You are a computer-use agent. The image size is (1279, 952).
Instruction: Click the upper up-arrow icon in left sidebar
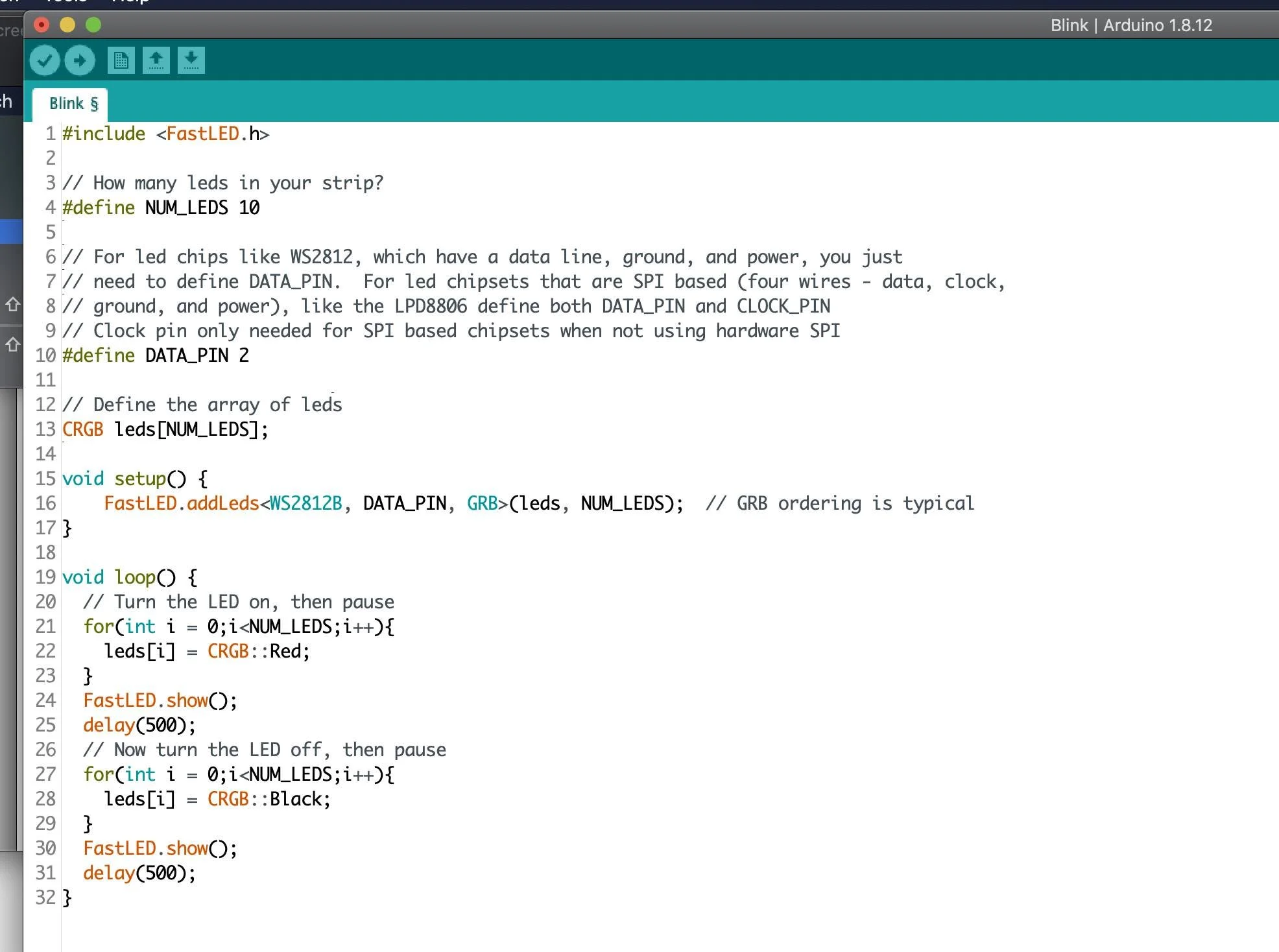(12, 303)
